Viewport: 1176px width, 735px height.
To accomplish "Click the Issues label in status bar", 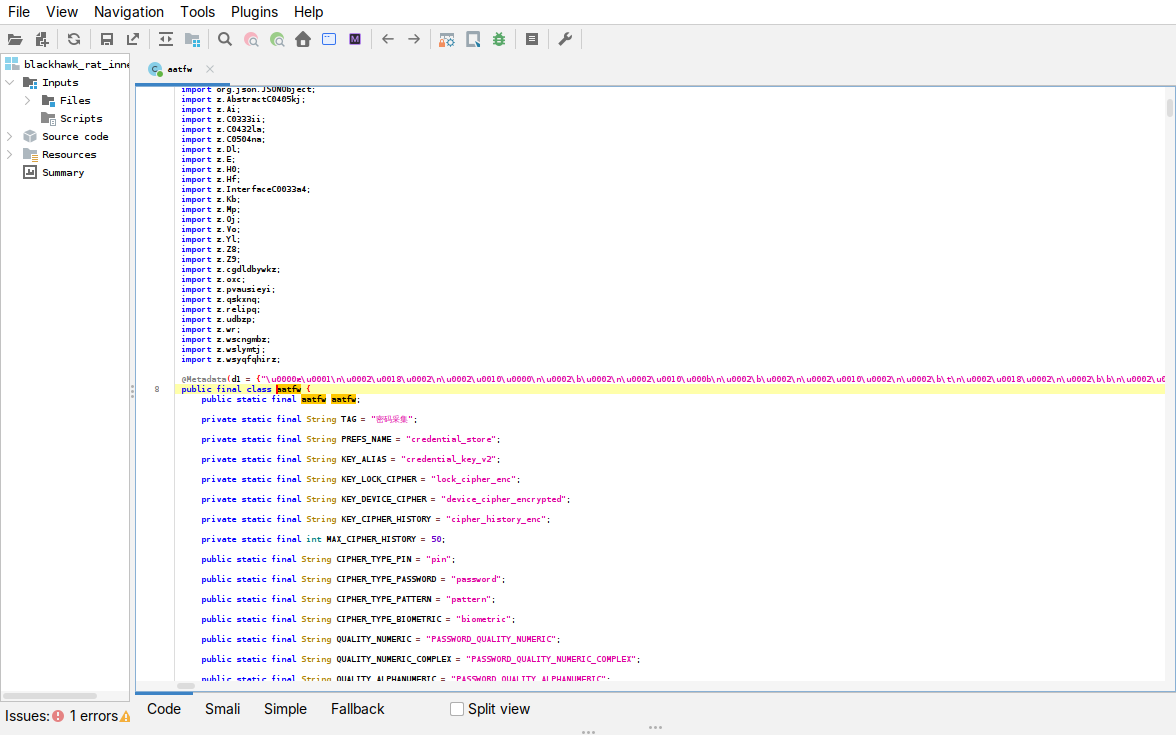I will pos(27,716).
